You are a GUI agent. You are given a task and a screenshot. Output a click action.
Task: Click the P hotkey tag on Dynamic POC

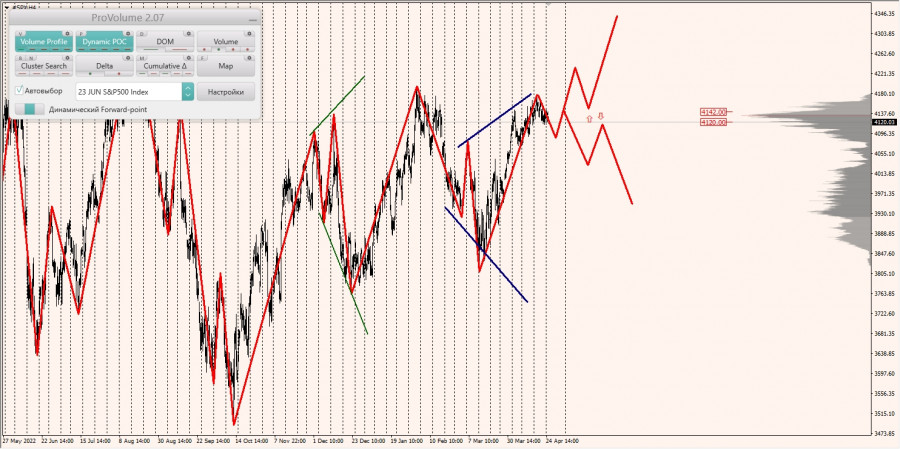(81, 34)
